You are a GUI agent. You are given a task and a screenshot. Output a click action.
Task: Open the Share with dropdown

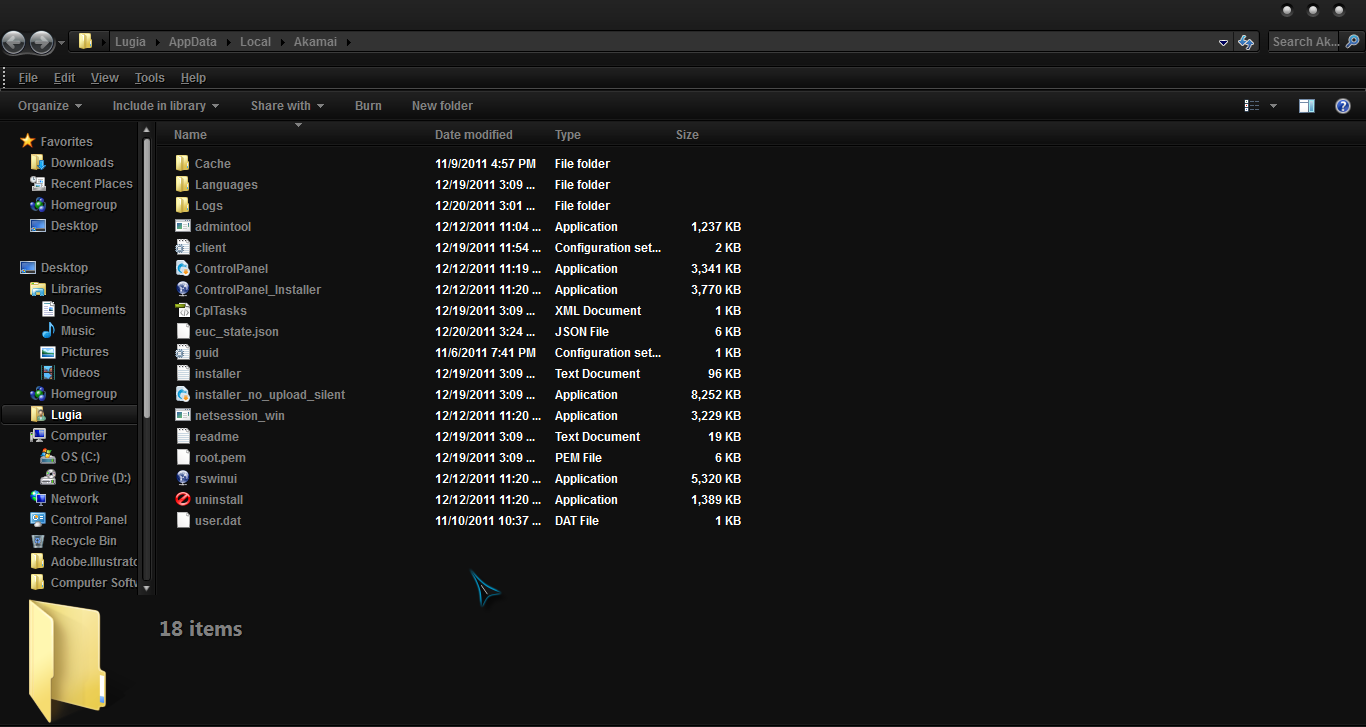click(287, 106)
